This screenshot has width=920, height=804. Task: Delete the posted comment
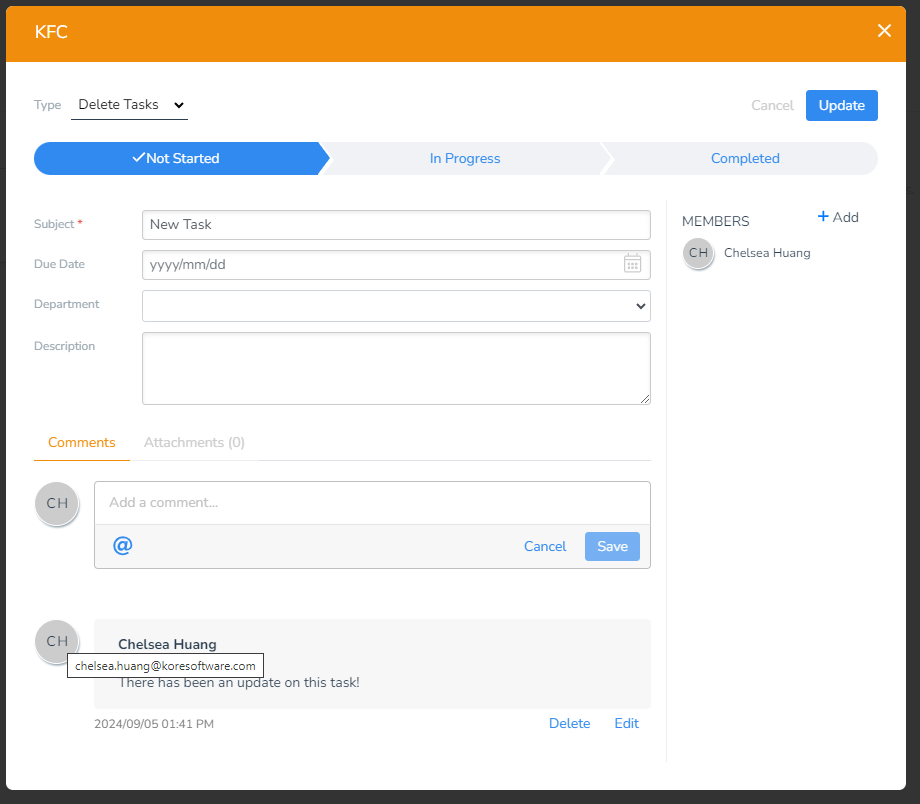coord(569,724)
